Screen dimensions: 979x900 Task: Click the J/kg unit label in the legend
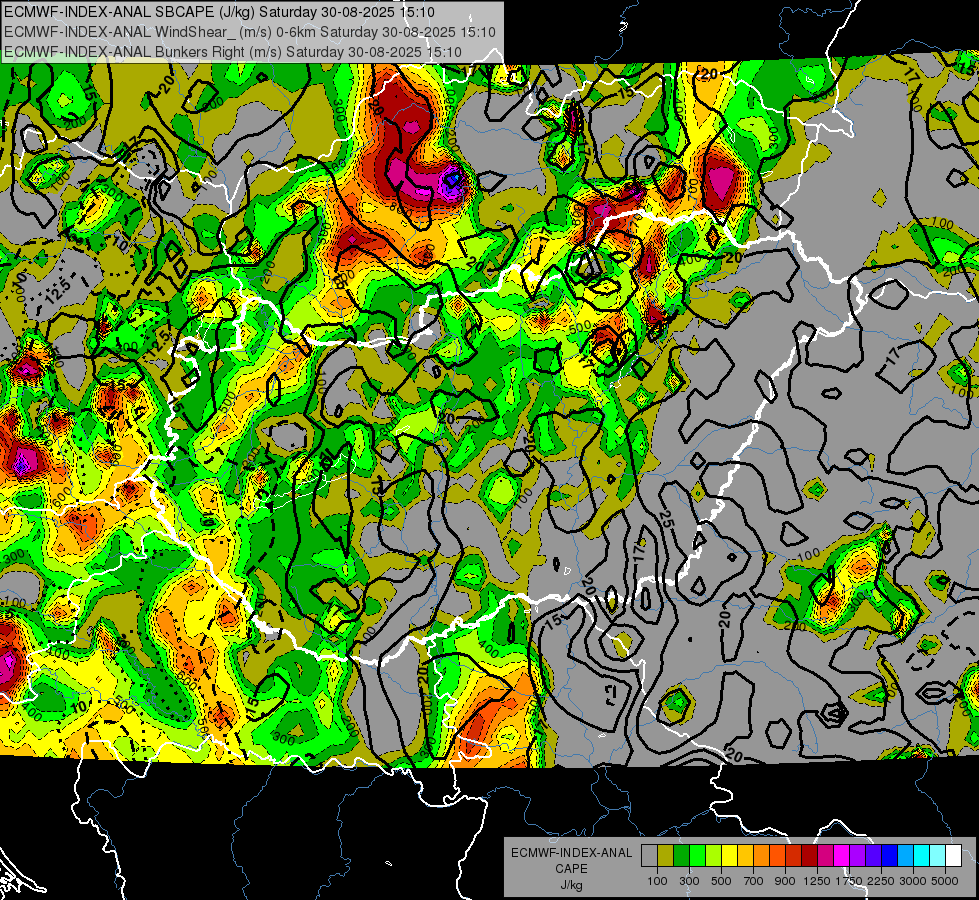click(x=571, y=885)
